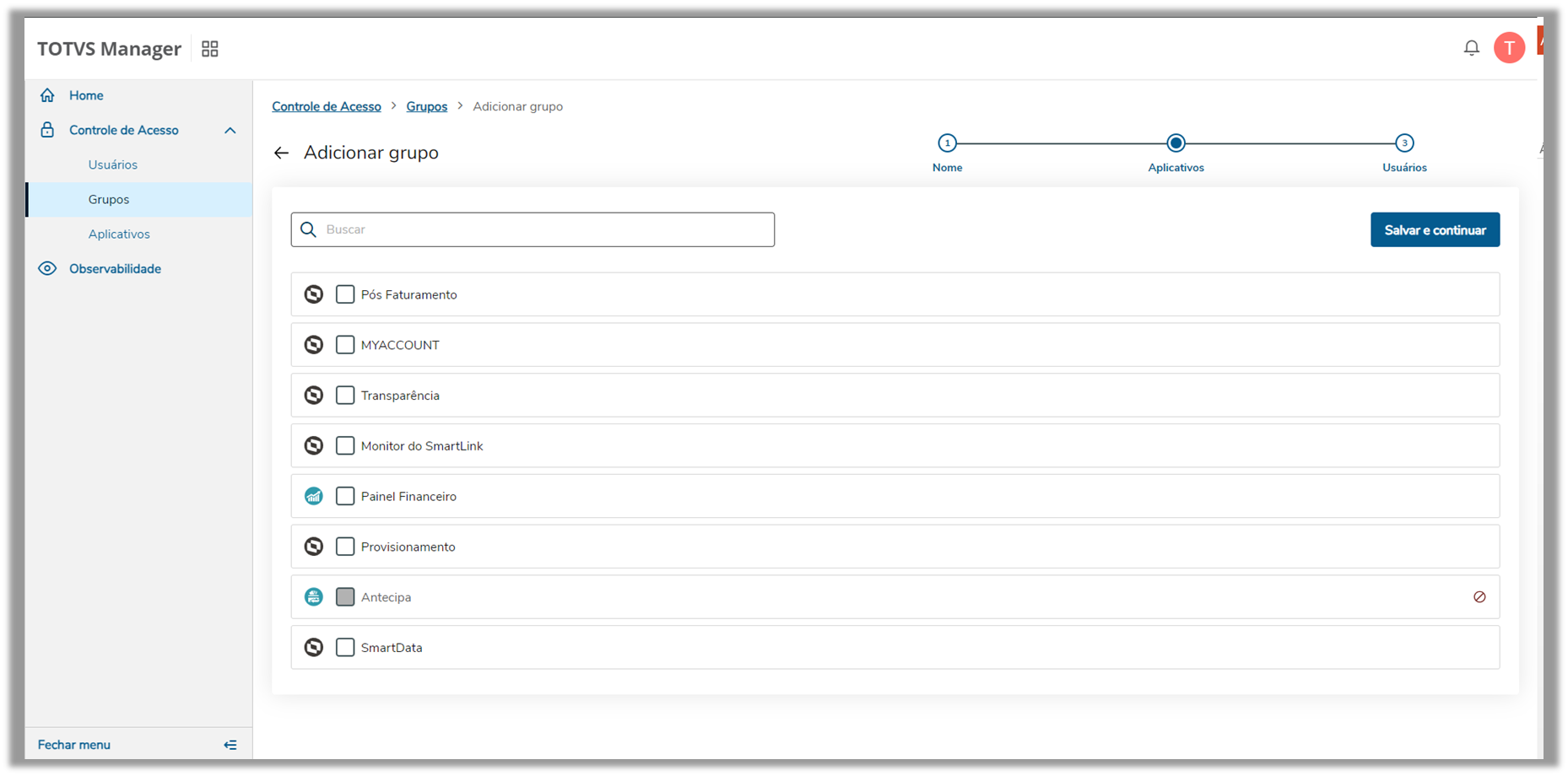The width and height of the screenshot is (1568, 776).
Task: Click the magnifier icon in the search box
Action: [x=309, y=229]
